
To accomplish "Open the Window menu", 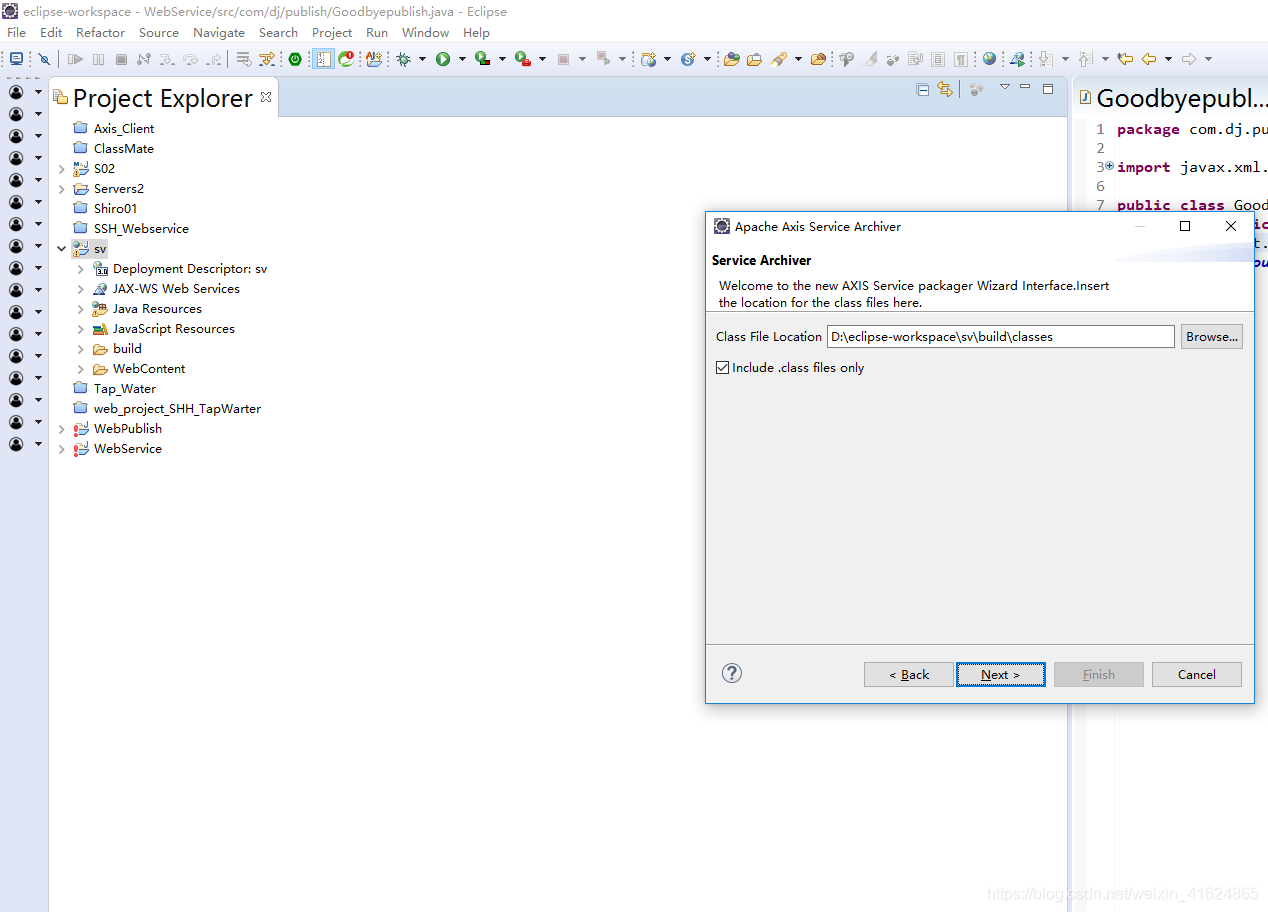I will click(425, 32).
